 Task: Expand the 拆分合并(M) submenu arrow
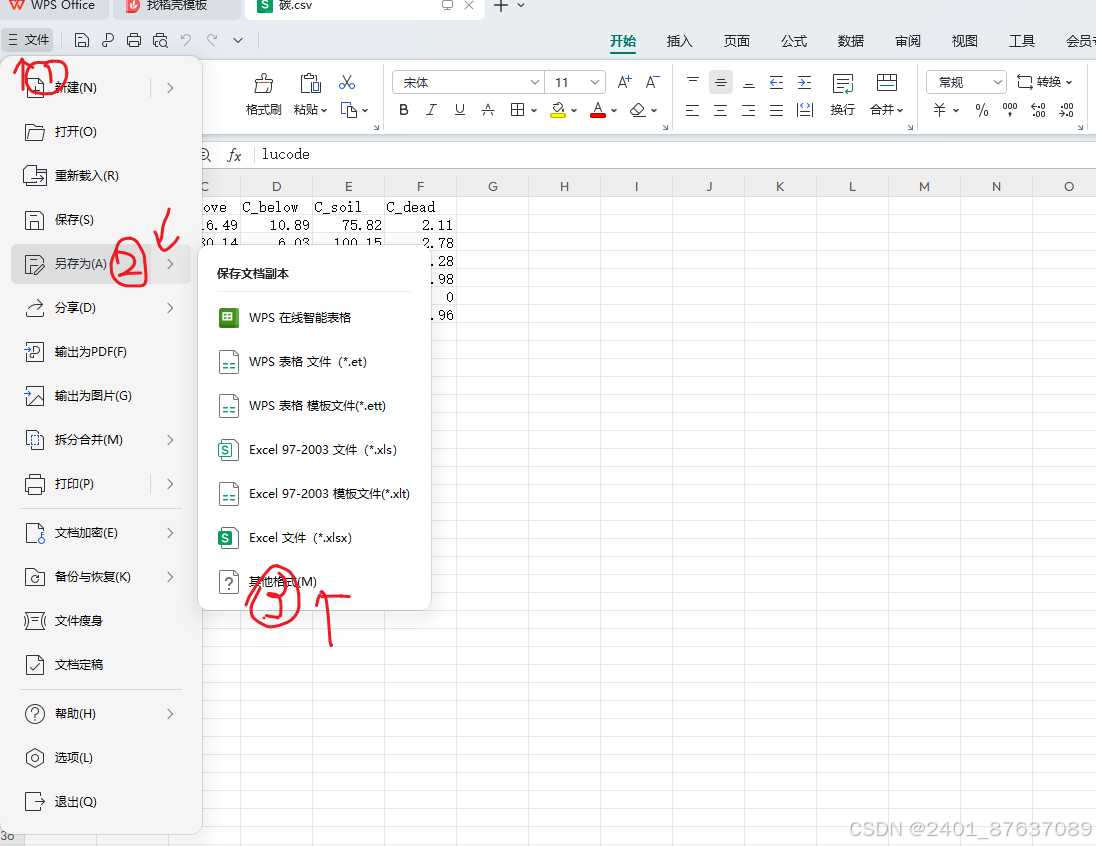(x=170, y=440)
